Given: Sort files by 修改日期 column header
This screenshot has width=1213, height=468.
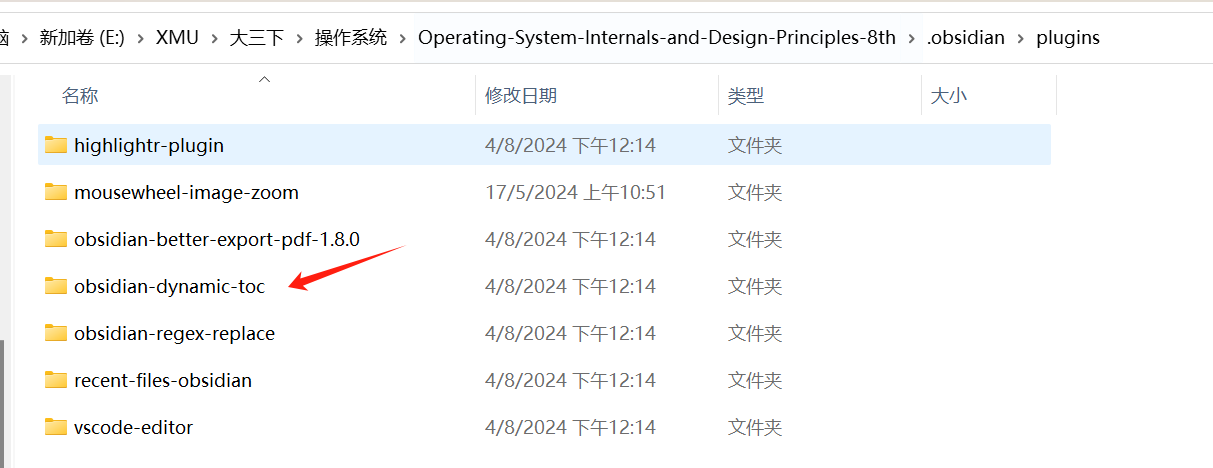Looking at the screenshot, I should tap(521, 96).
